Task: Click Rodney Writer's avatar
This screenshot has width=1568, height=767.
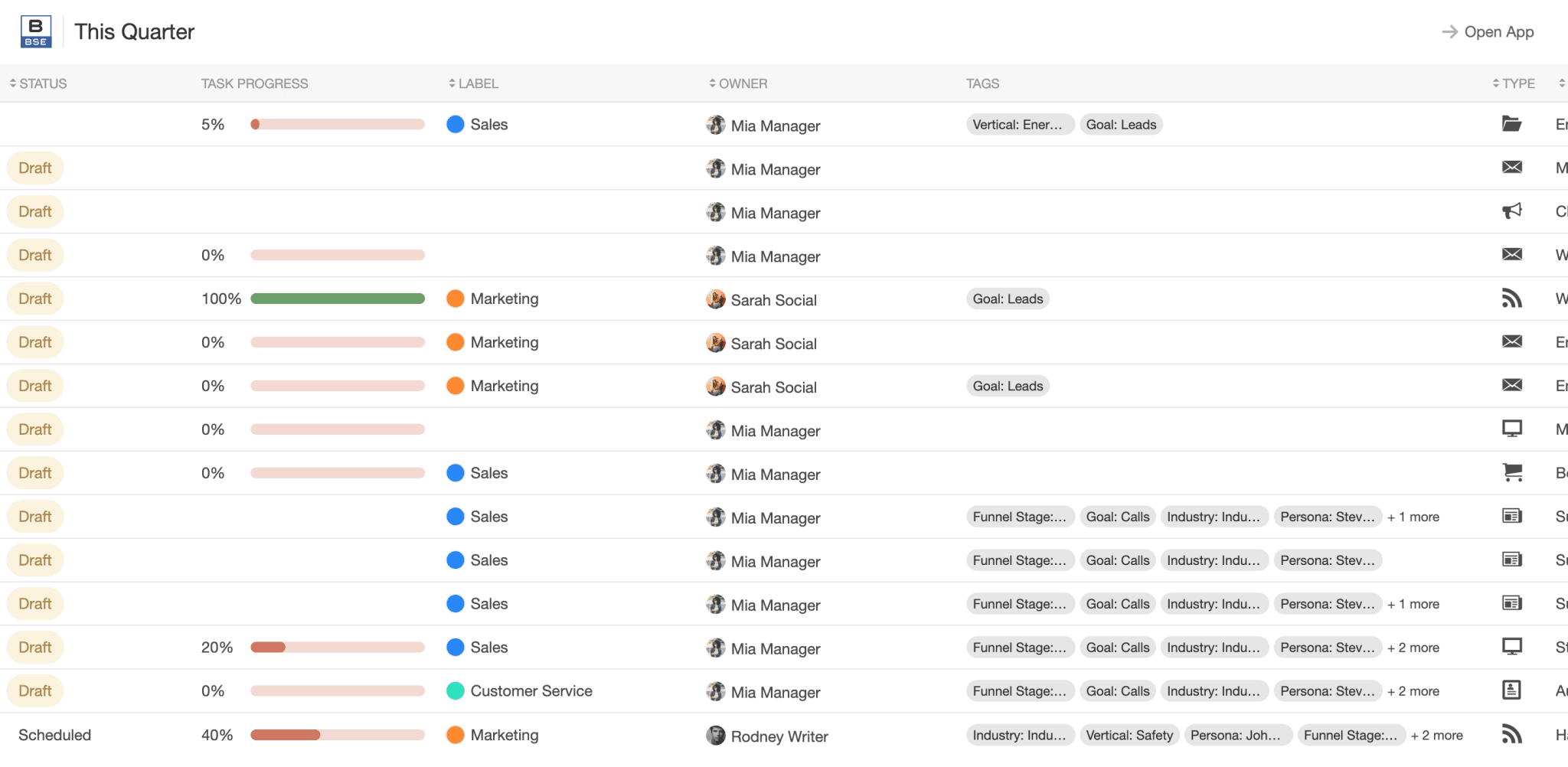Action: pos(715,736)
